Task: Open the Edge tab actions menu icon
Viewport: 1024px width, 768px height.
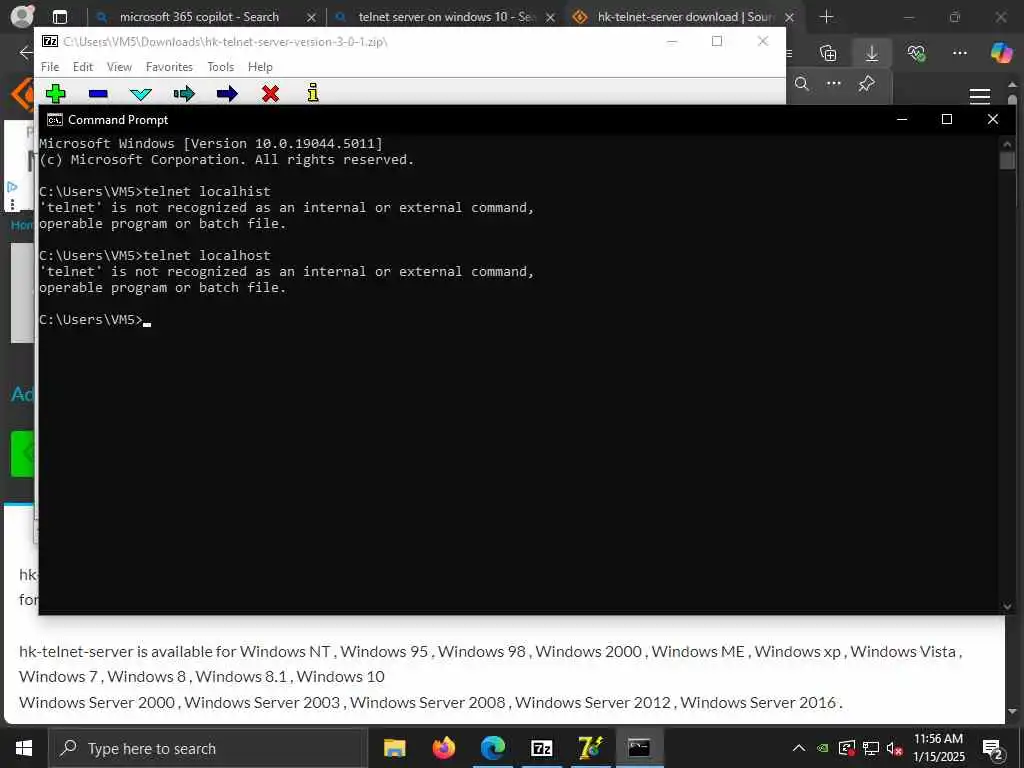Action: [60, 18]
